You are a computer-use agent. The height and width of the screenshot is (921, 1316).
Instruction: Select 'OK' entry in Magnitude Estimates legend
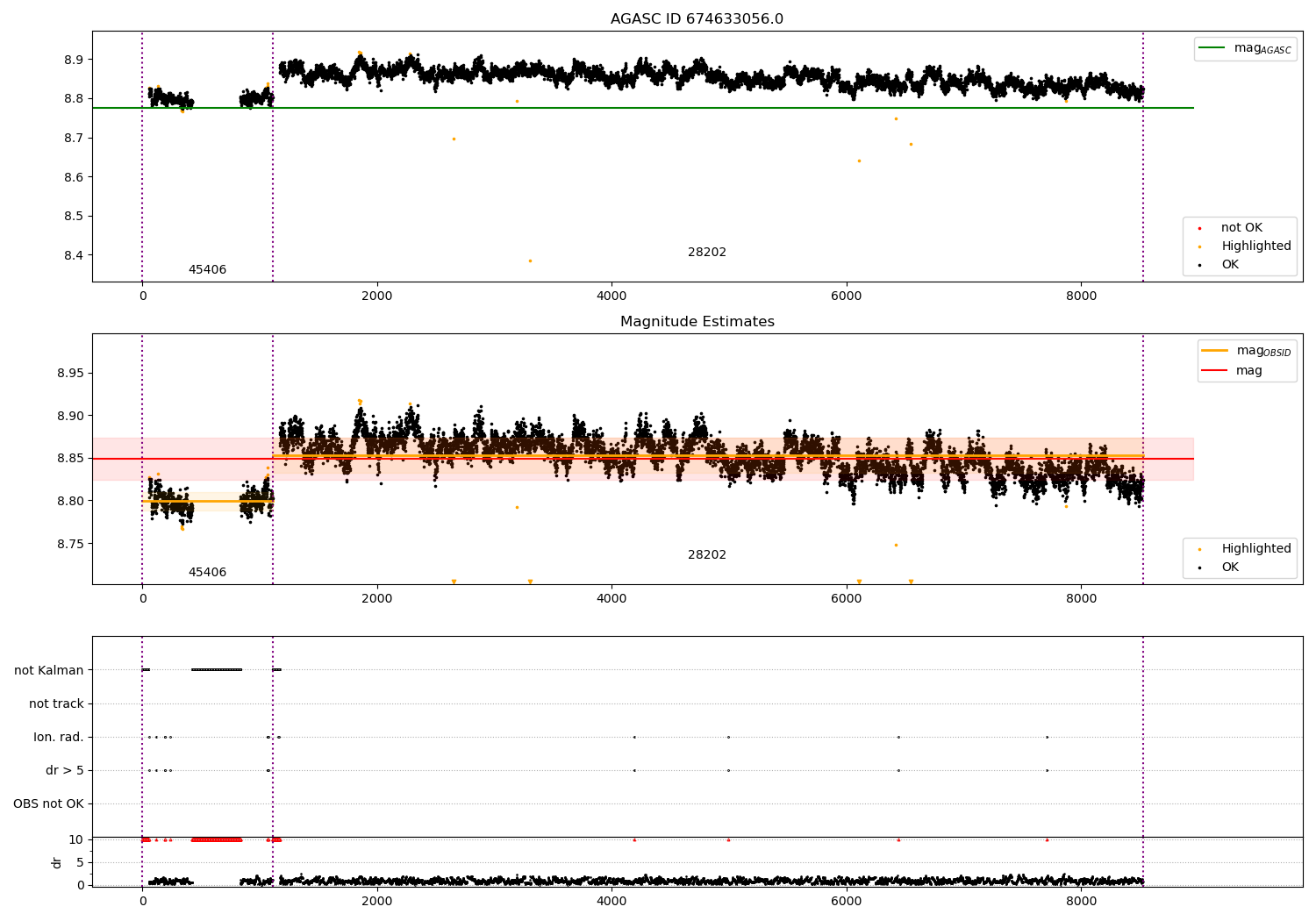(x=1230, y=568)
